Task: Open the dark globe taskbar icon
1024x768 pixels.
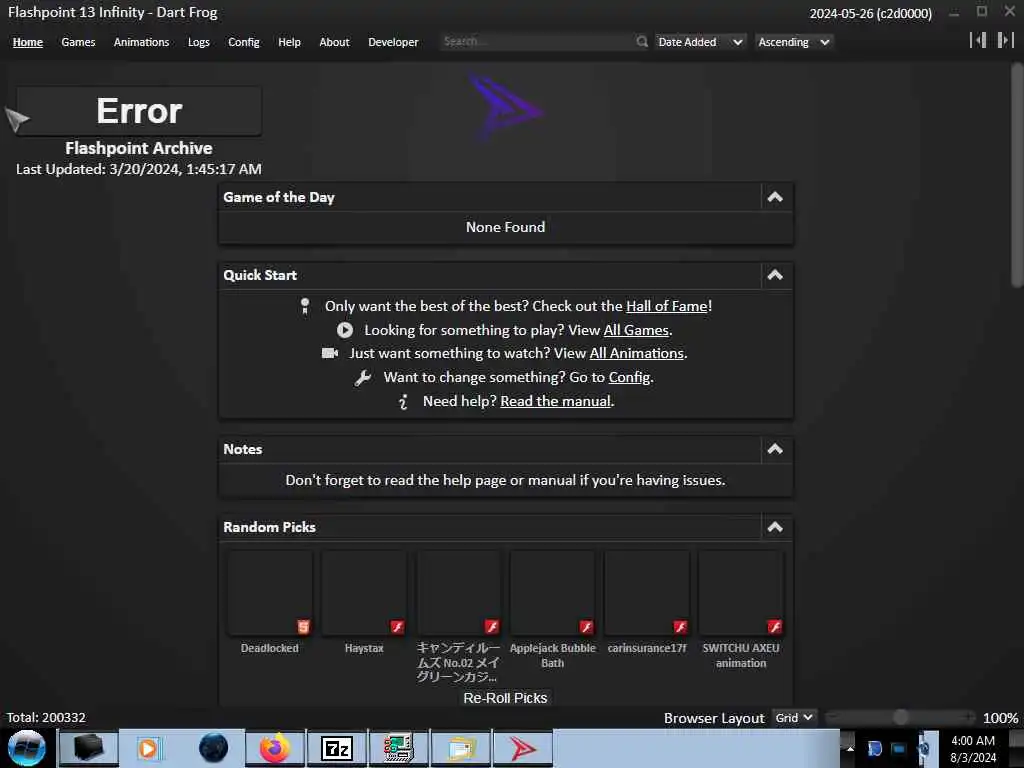Action: coord(213,748)
